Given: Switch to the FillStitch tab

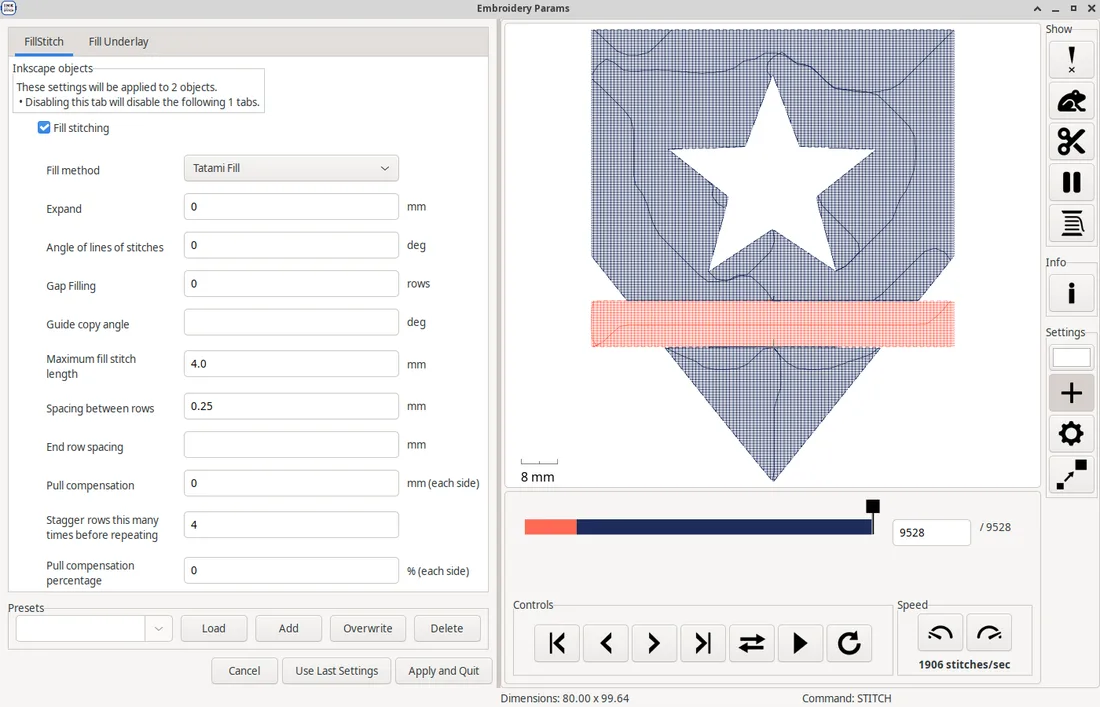Looking at the screenshot, I should tap(43, 41).
